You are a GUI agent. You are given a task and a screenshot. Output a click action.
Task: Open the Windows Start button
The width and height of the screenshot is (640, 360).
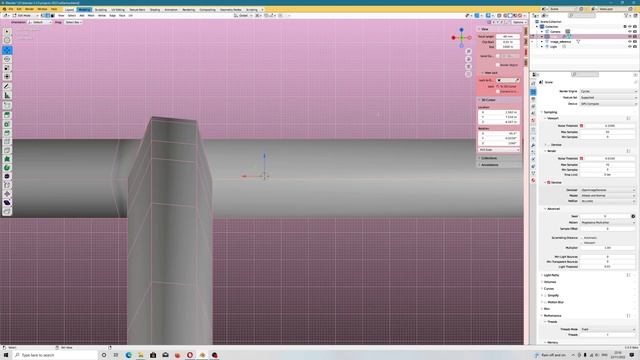(x=6, y=355)
